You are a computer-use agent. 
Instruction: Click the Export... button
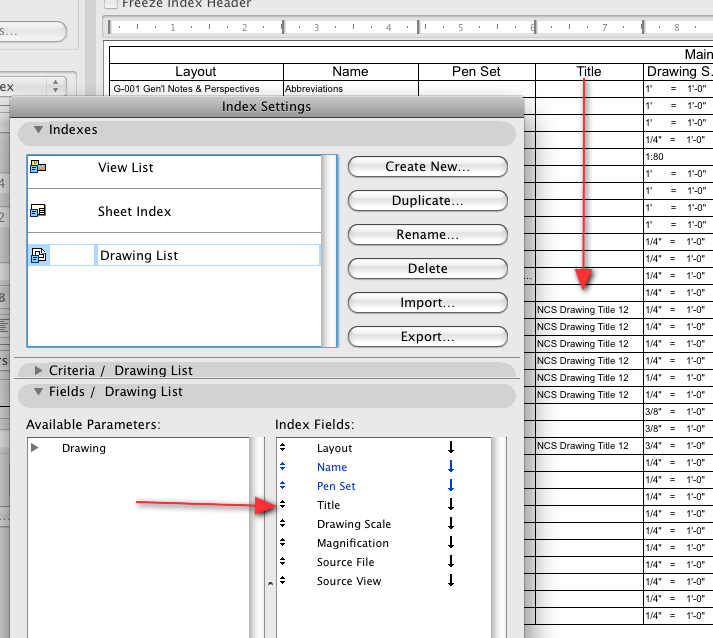tap(427, 337)
